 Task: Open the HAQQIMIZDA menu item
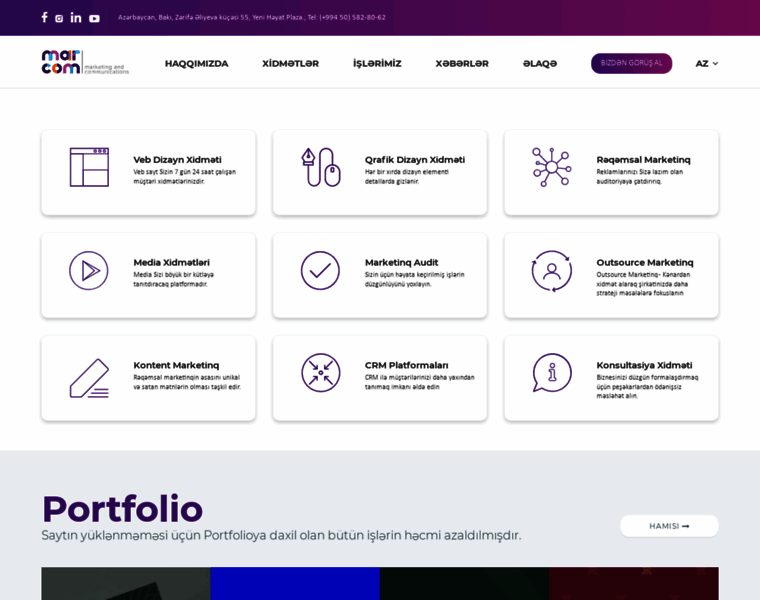click(196, 63)
